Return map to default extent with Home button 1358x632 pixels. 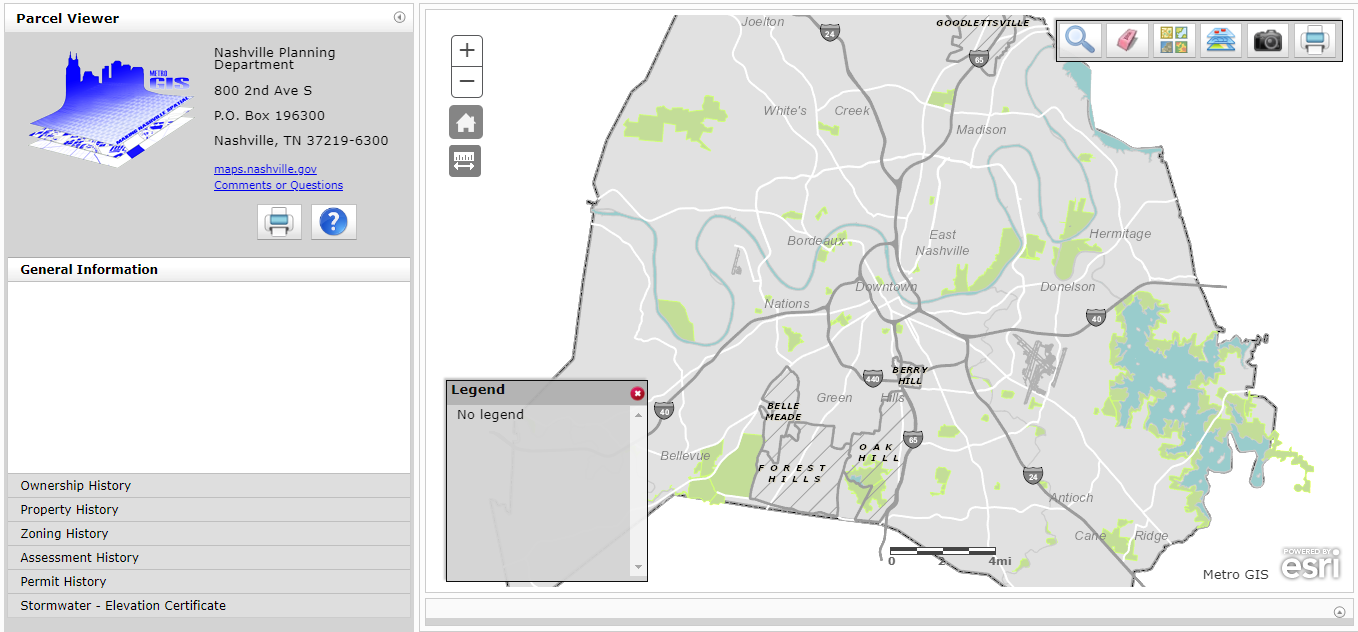465,122
